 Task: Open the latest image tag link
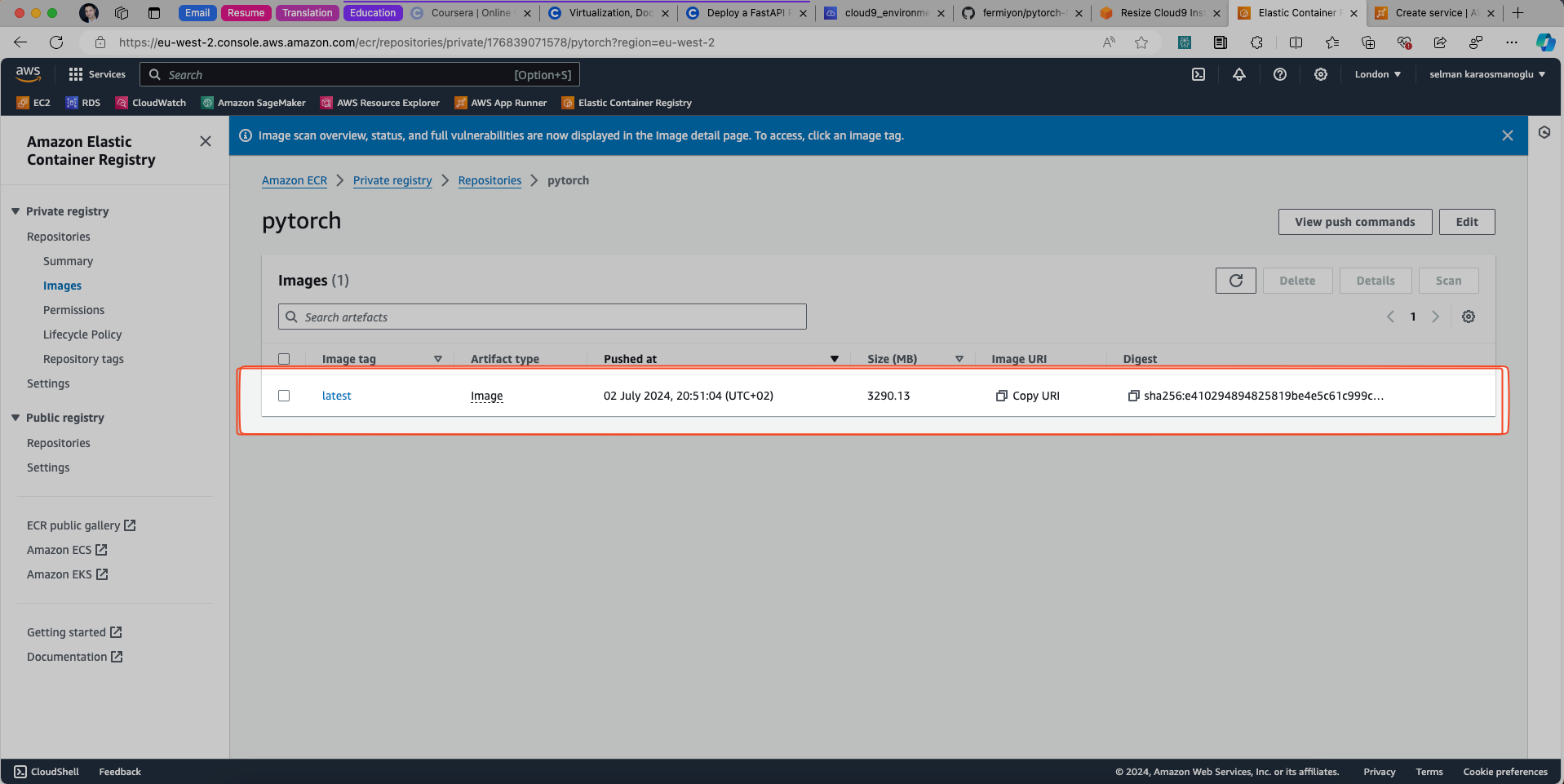(x=336, y=396)
